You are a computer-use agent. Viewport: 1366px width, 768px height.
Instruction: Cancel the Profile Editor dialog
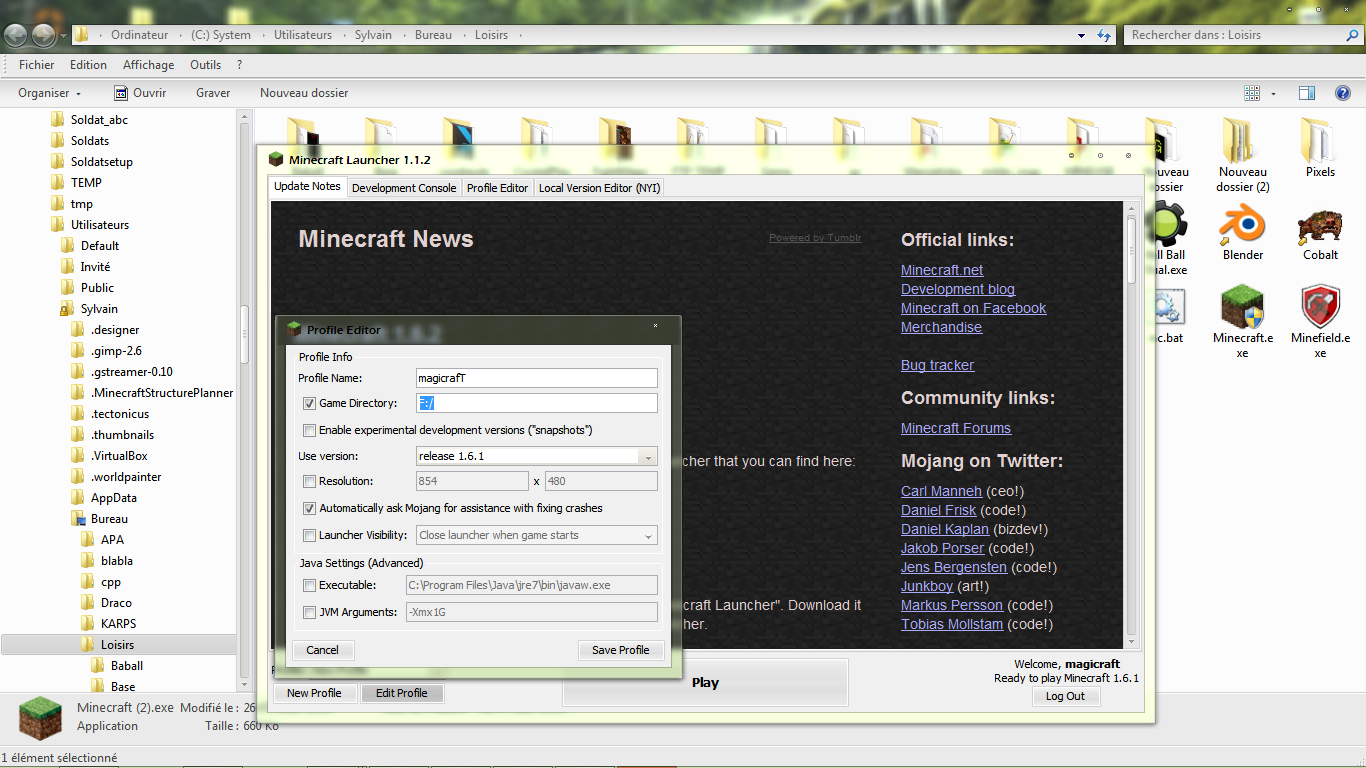pos(322,650)
